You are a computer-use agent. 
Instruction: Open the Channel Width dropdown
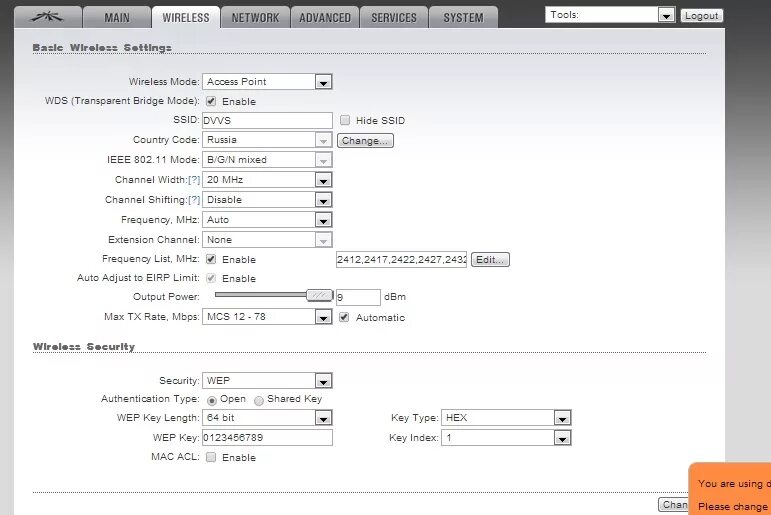point(267,180)
